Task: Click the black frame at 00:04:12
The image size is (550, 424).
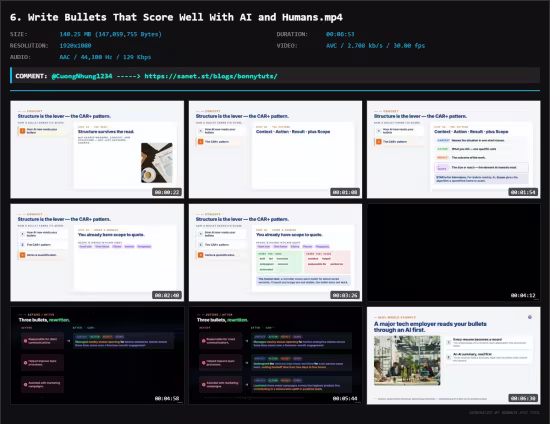Action: 454,253
